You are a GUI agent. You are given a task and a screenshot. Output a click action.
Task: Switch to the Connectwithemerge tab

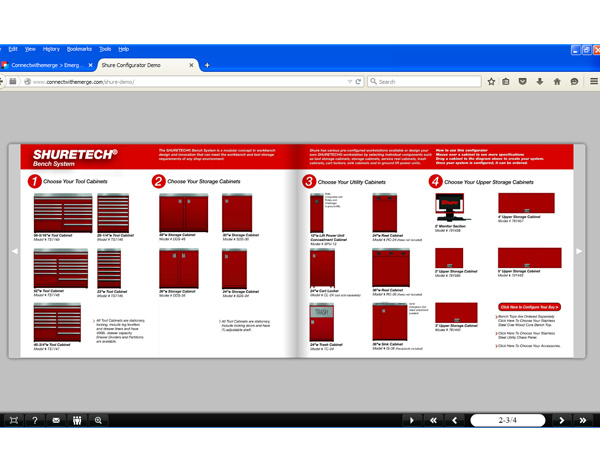click(47, 65)
